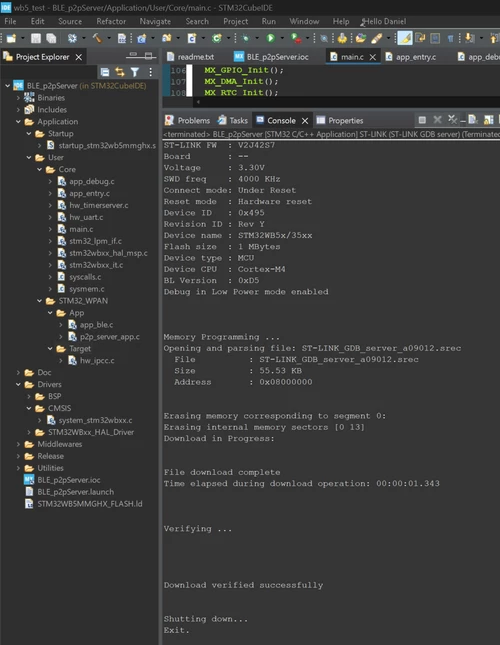
Task: Expand the Middlewares folder
Action: 18,444
